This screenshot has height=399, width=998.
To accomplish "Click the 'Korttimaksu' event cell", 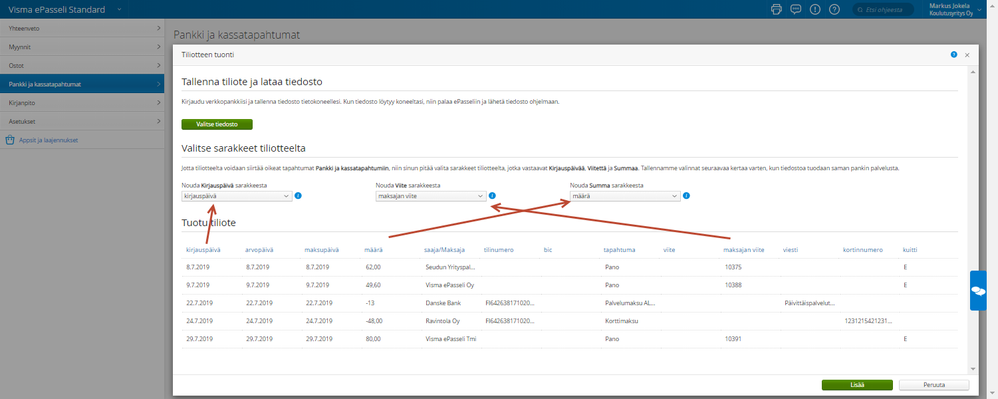I will (x=622, y=321).
